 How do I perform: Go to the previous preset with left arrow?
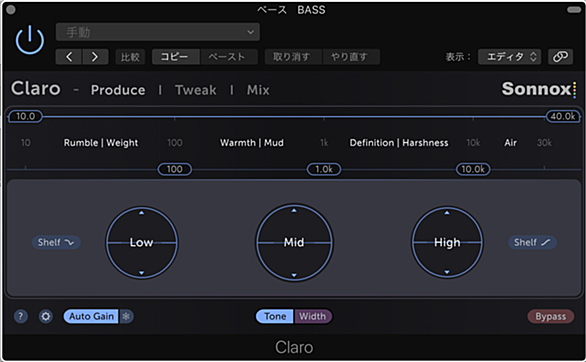69,57
